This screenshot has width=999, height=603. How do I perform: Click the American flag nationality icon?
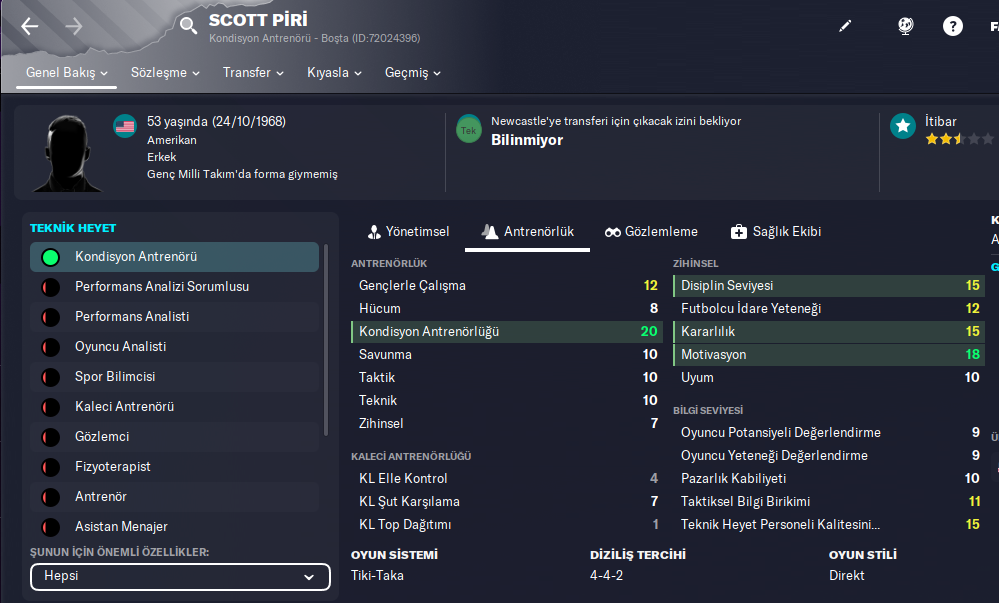pos(125,127)
